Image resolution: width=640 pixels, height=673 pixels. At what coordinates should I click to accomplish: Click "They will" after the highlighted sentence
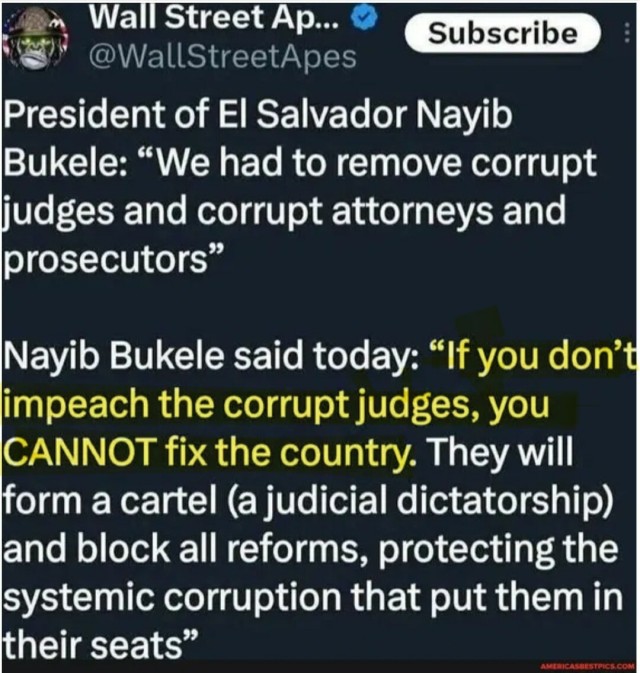tap(499, 452)
